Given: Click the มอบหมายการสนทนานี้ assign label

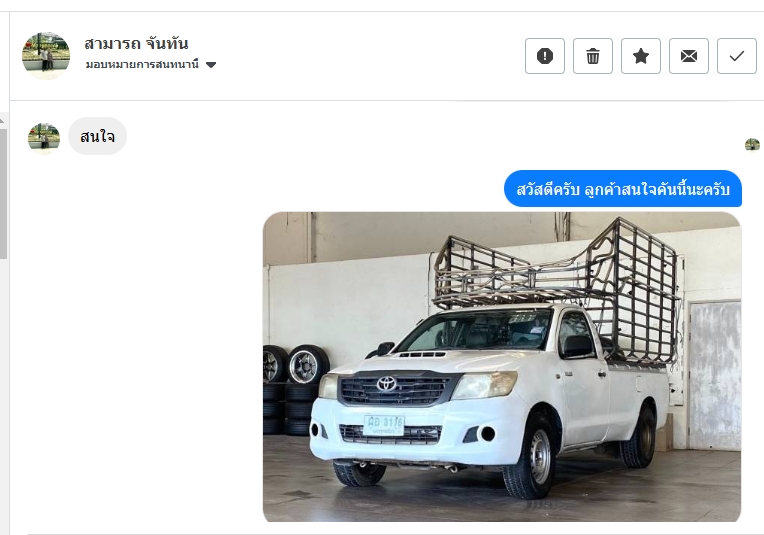Looking at the screenshot, I should (x=142, y=64).
